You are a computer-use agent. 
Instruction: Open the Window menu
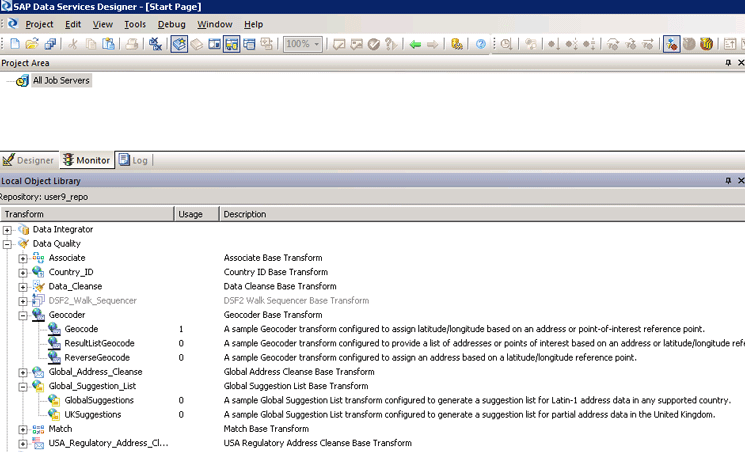pyautogui.click(x=215, y=24)
